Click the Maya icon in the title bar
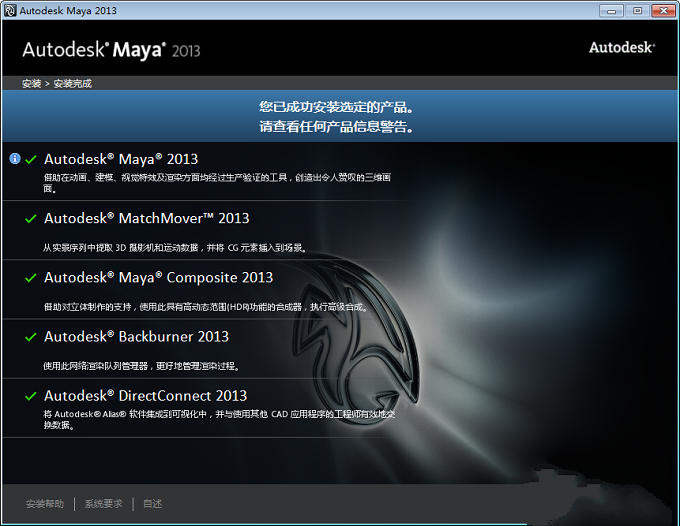680x526 pixels. [10, 10]
